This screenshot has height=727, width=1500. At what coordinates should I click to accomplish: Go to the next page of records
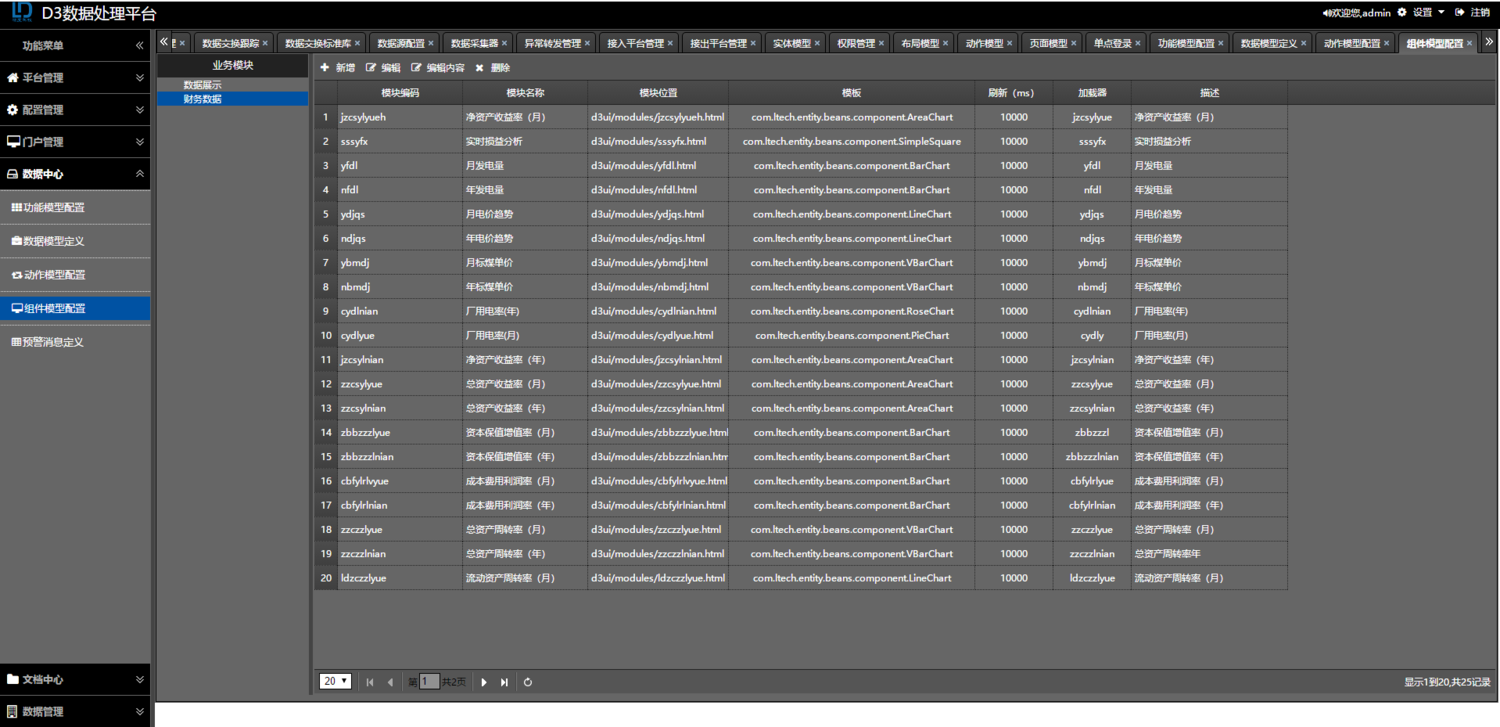click(x=484, y=682)
